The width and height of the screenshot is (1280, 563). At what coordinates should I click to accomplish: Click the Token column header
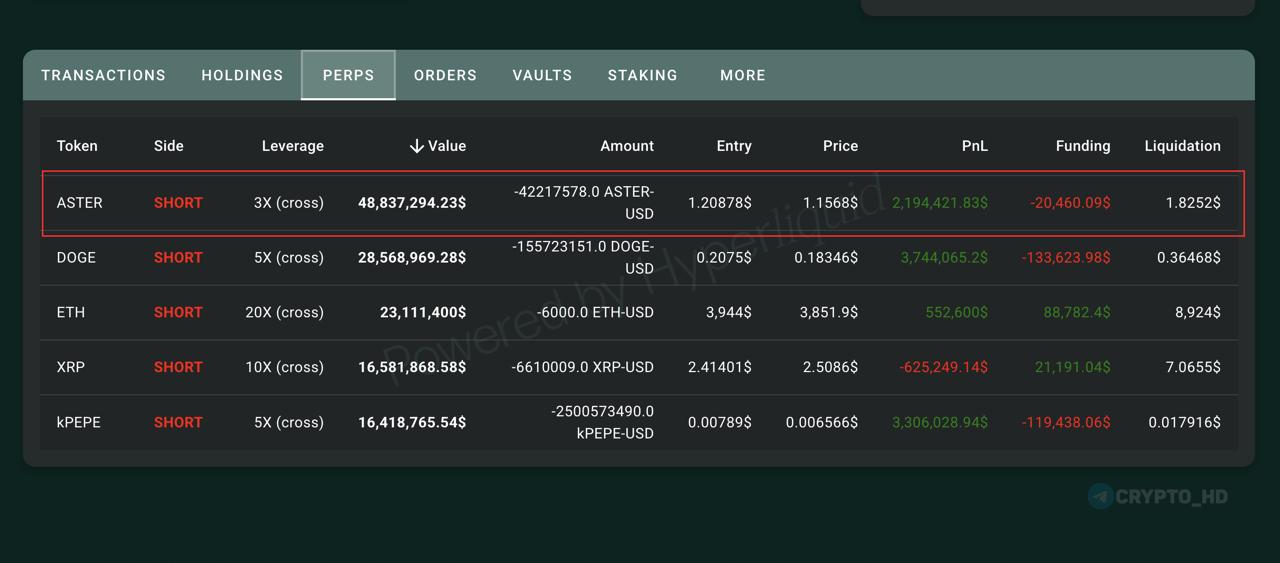pyautogui.click(x=77, y=146)
